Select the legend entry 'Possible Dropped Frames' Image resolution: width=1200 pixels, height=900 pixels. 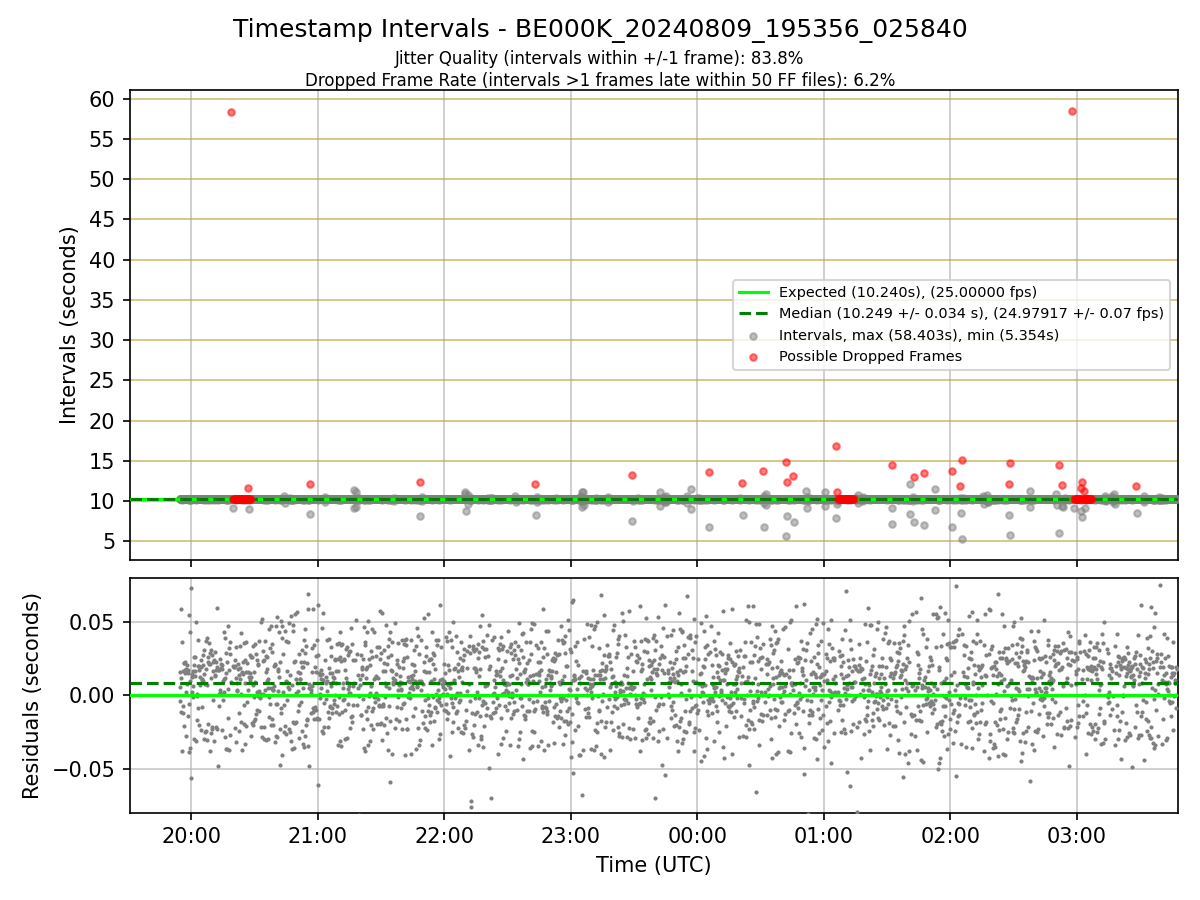pyautogui.click(x=870, y=356)
